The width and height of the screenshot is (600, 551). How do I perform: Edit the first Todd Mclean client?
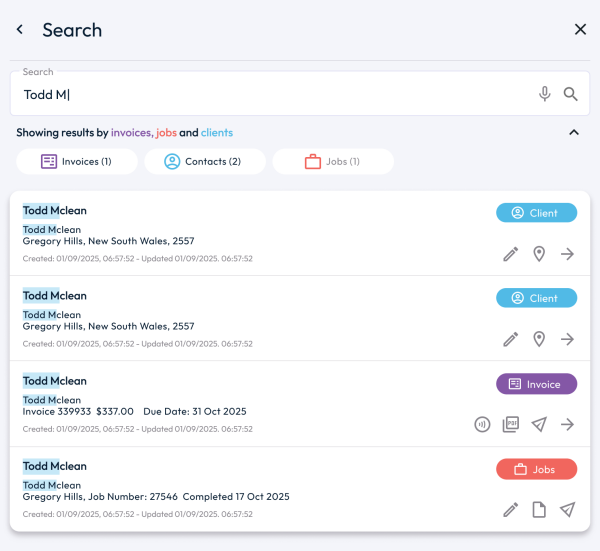pyautogui.click(x=511, y=254)
